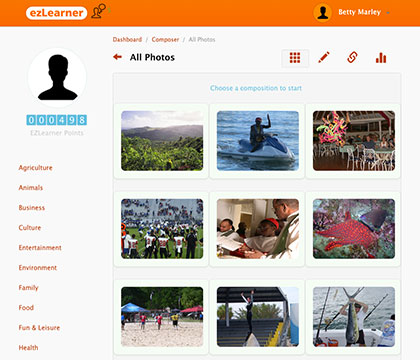Open the Dashboard breadcrumb link
This screenshot has width=420, height=360.
coord(127,39)
